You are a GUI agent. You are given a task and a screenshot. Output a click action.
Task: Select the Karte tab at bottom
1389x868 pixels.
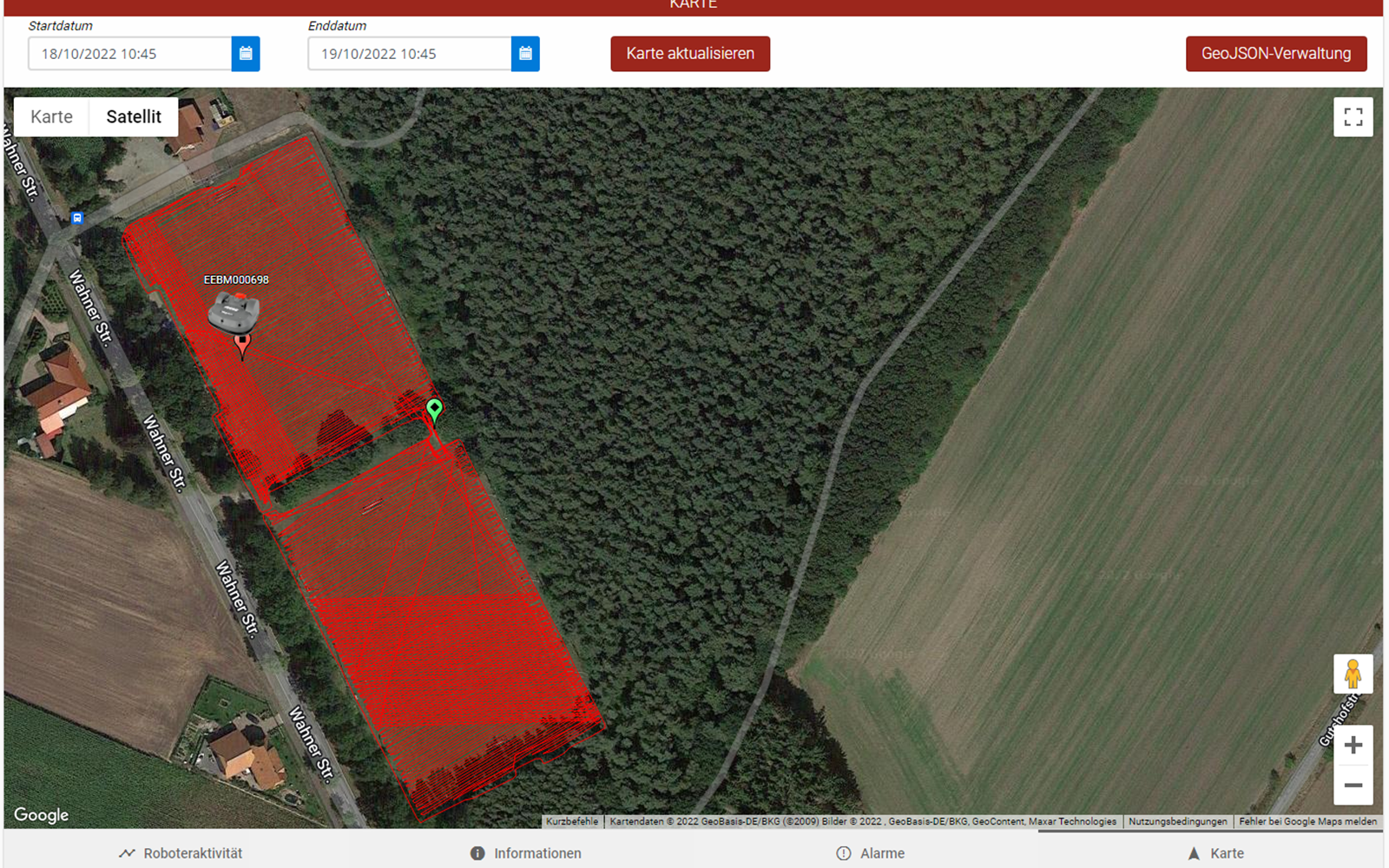pyautogui.click(x=1215, y=853)
